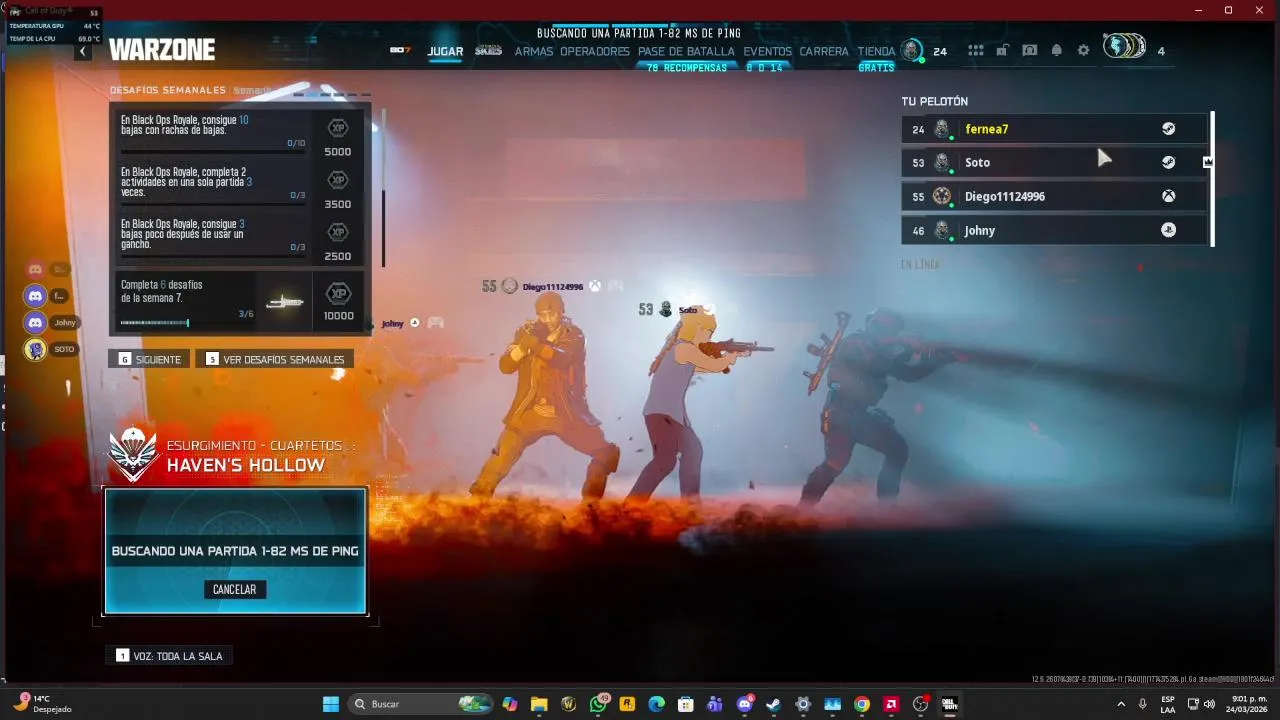Click the squad leader crown icon by Soto
The image size is (1280, 720).
coord(1208,162)
